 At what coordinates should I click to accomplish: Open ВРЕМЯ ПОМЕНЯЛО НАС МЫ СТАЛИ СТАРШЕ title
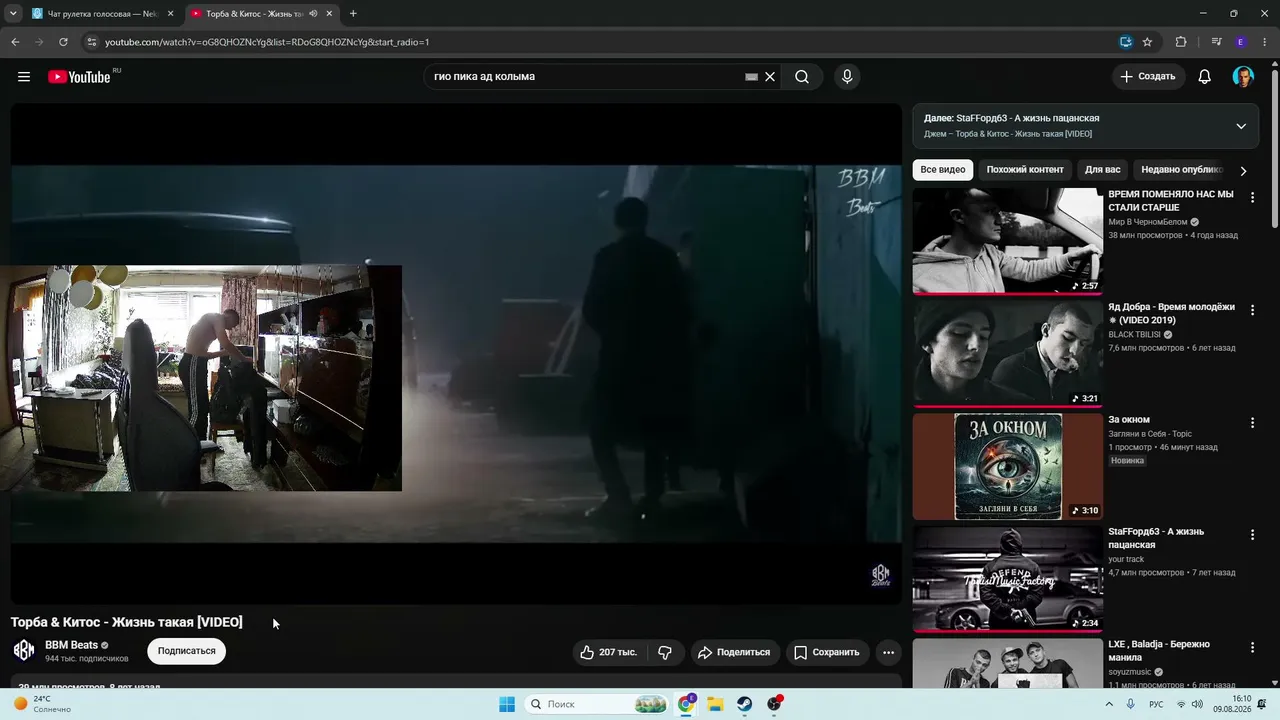[x=1171, y=201]
